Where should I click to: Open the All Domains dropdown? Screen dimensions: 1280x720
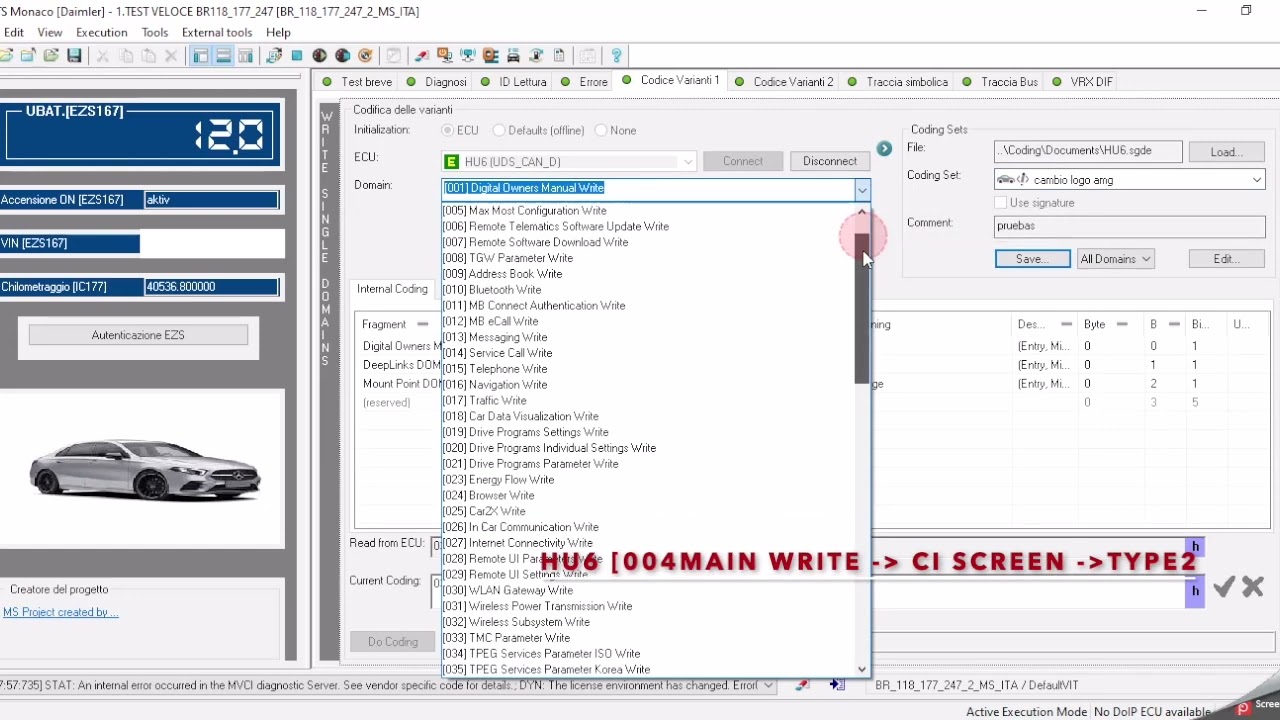coord(1116,259)
